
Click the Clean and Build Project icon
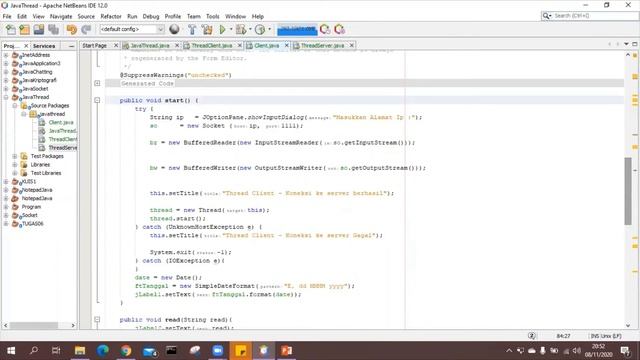point(207,29)
